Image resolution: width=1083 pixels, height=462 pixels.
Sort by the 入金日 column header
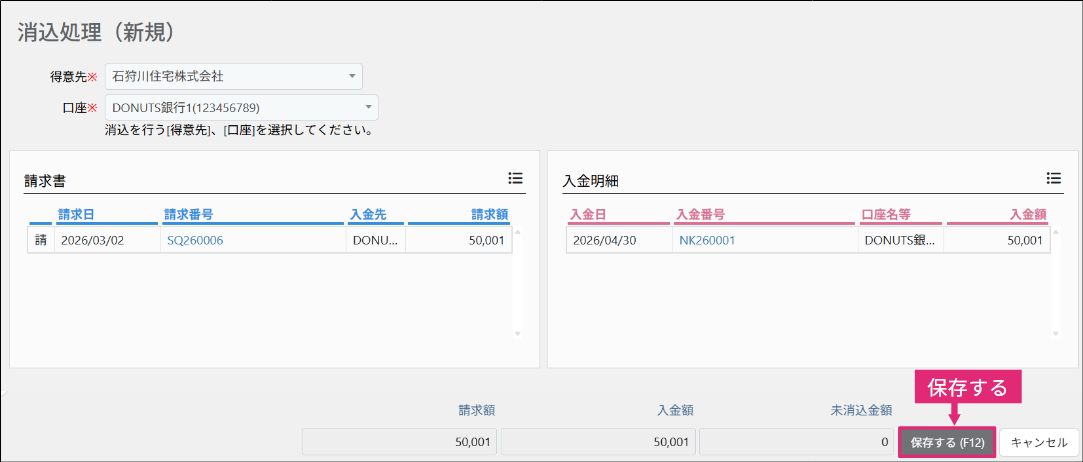618,215
